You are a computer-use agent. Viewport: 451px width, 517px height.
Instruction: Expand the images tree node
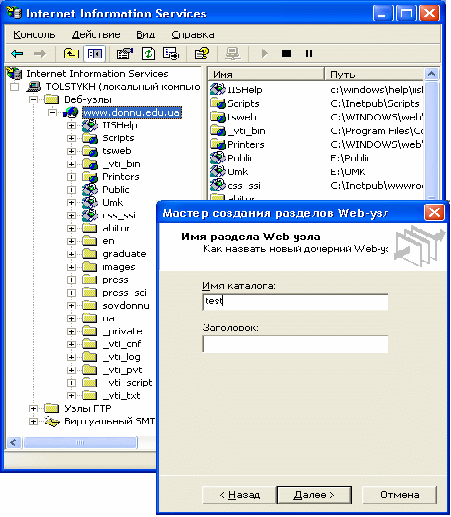71,267
